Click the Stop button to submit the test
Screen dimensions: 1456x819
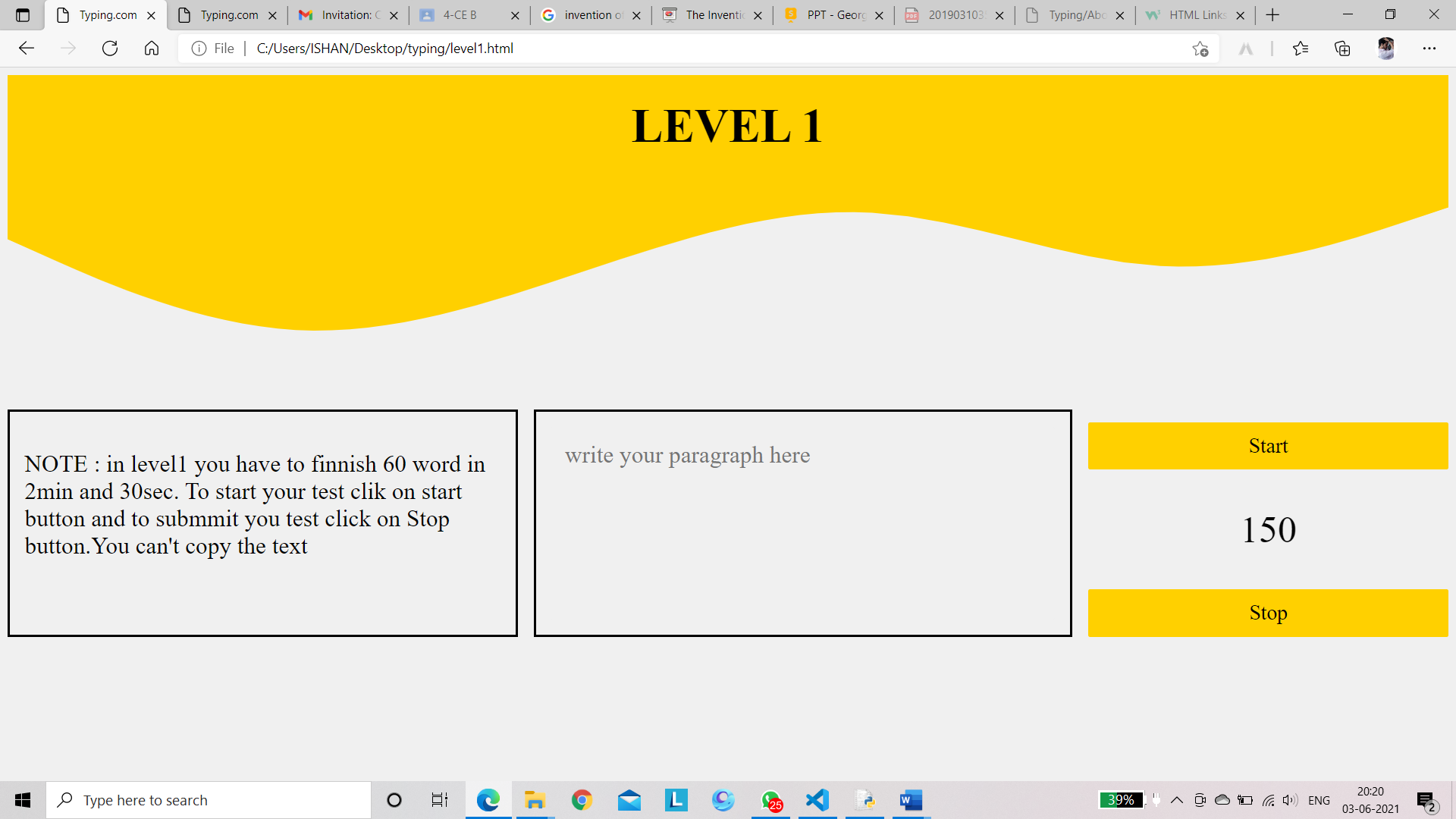1267,613
